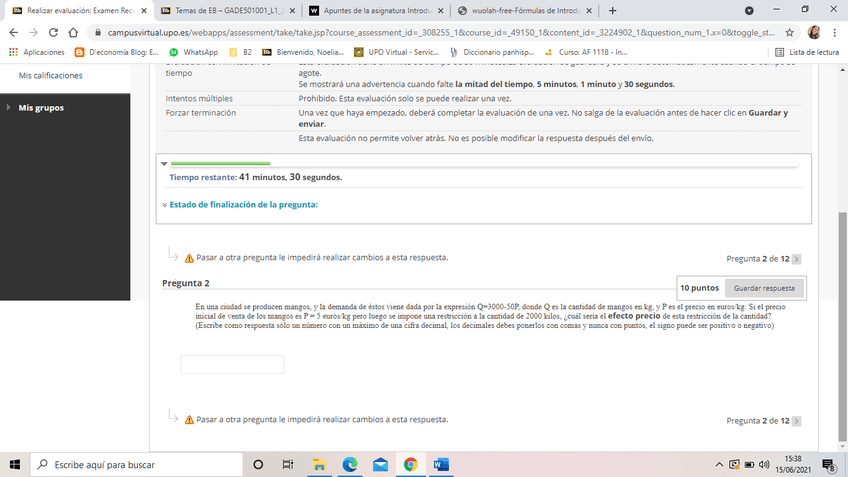Image resolution: width=848 pixels, height=477 pixels.
Task: Open the Chrome profile avatar
Action: (x=814, y=32)
